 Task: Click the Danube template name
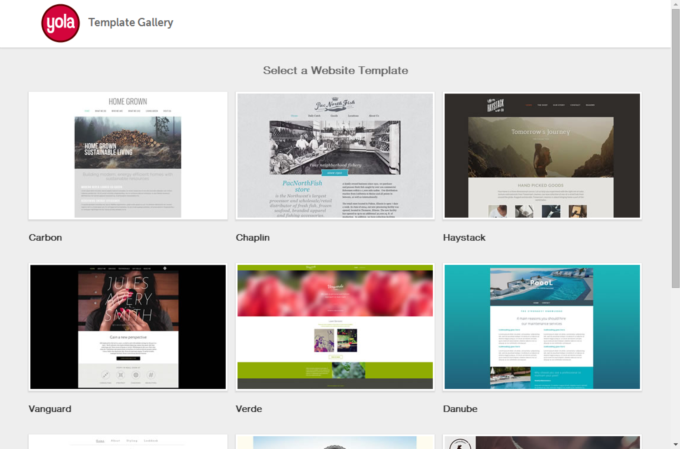[460, 409]
